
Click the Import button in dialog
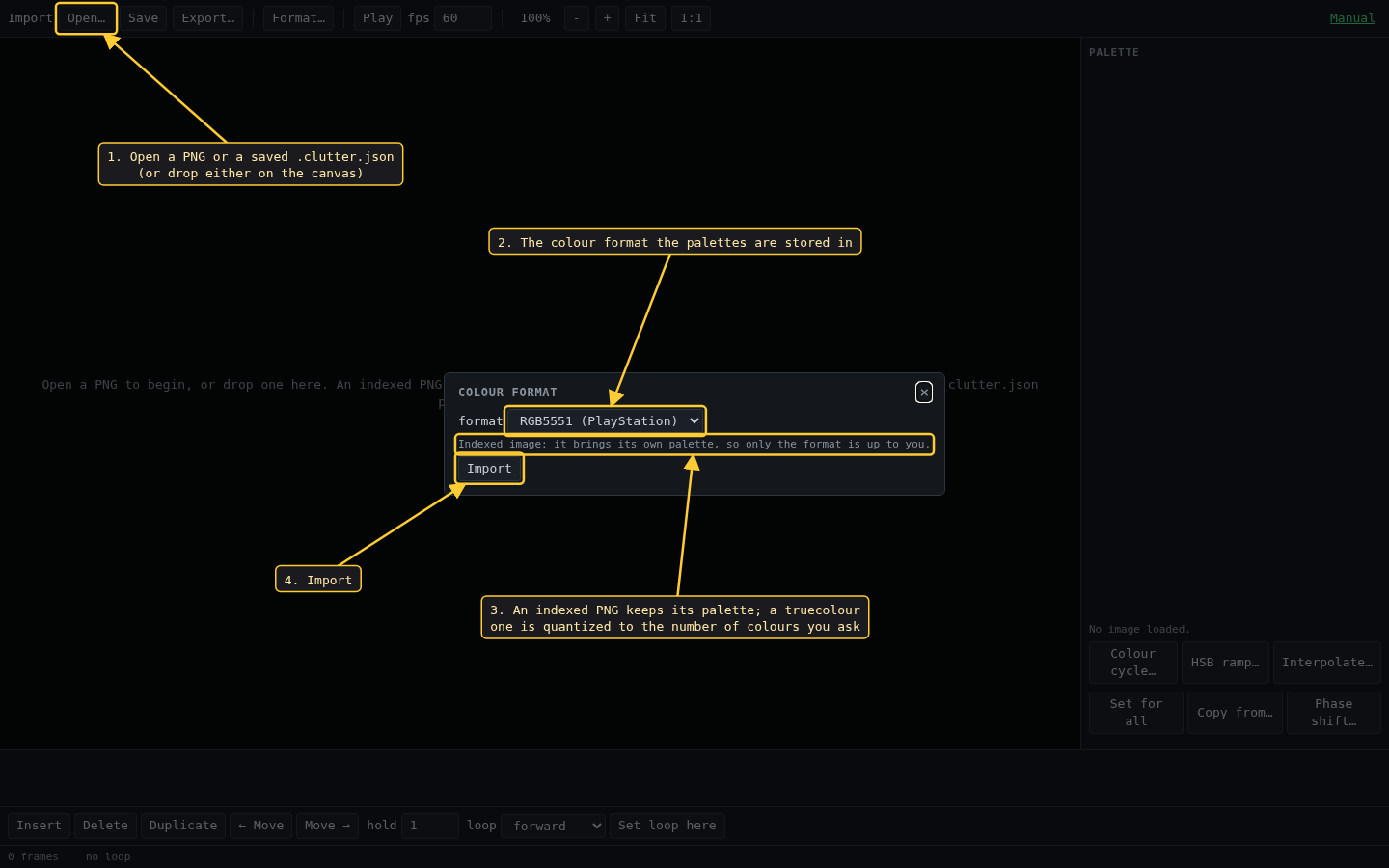pos(489,469)
